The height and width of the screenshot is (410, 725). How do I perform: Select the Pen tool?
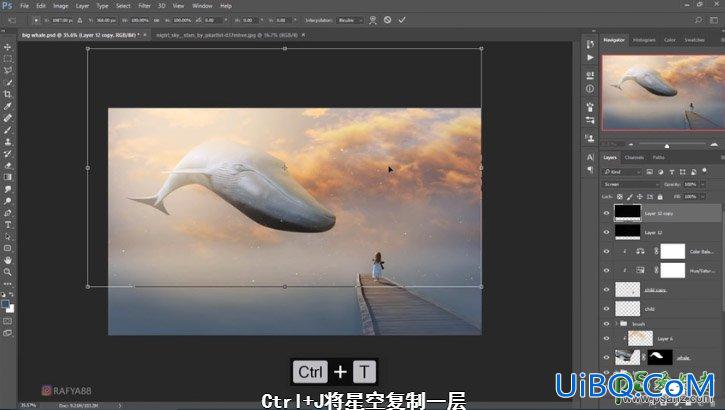pos(7,213)
